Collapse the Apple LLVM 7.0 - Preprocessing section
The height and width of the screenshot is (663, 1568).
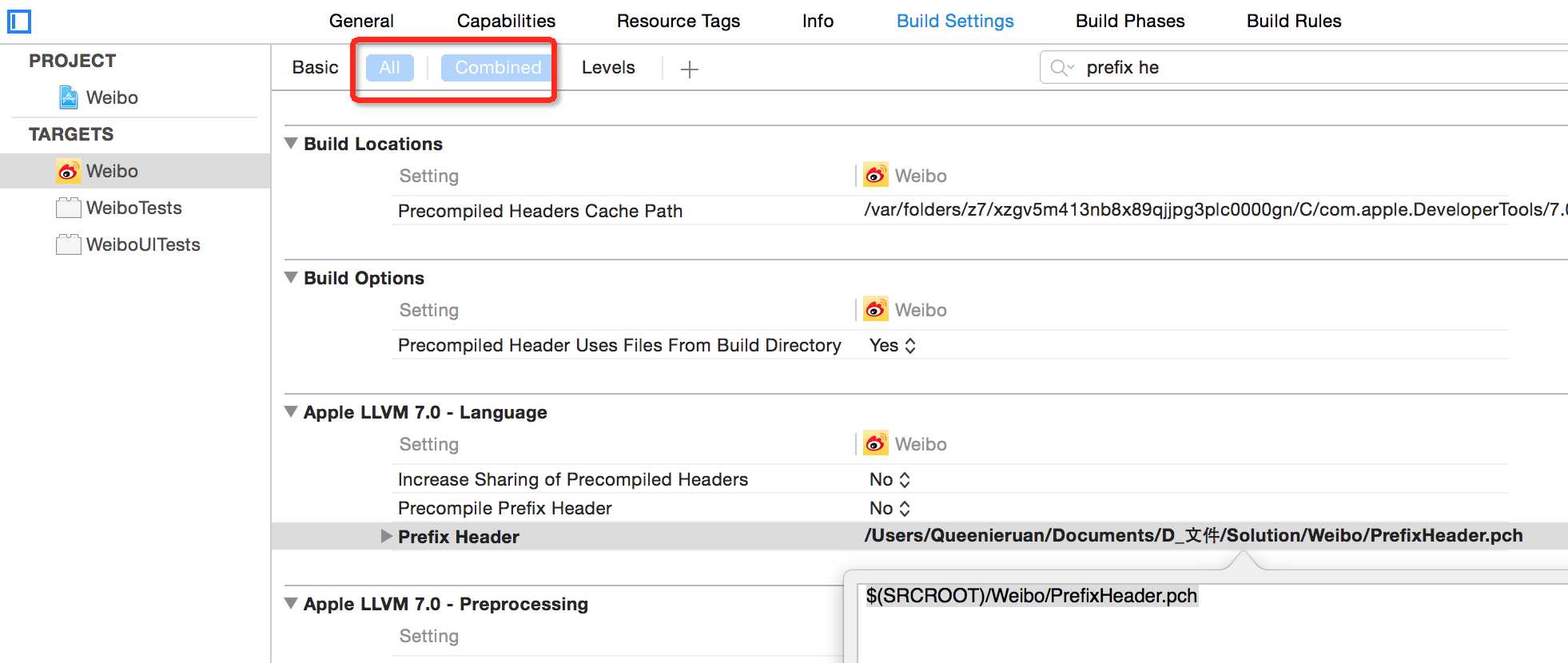(x=291, y=603)
